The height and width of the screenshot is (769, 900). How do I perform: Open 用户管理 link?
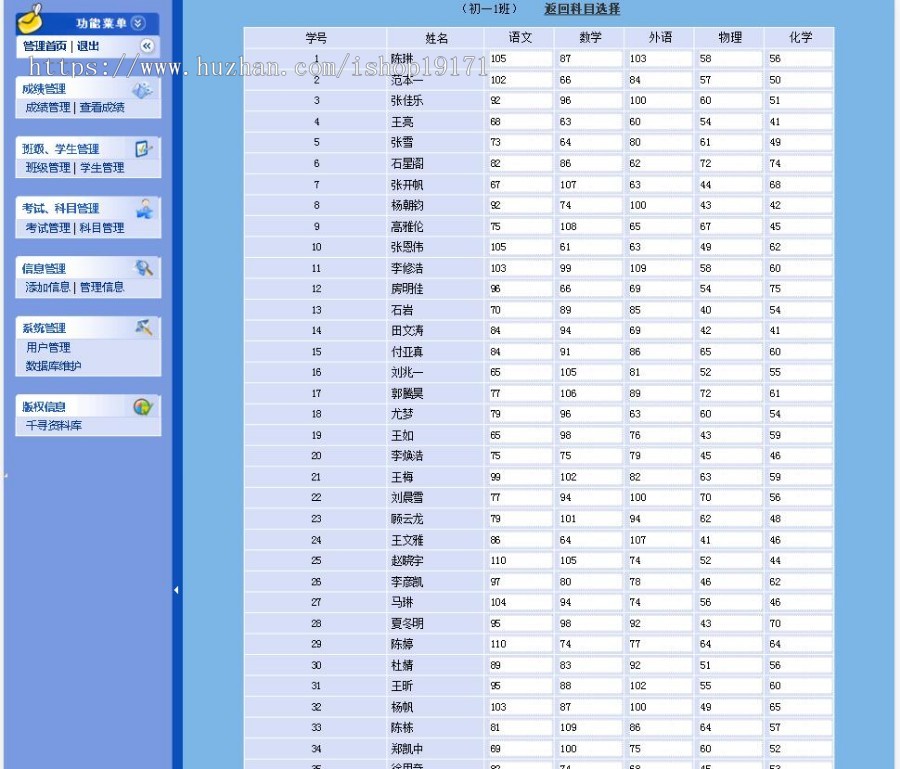(x=48, y=347)
